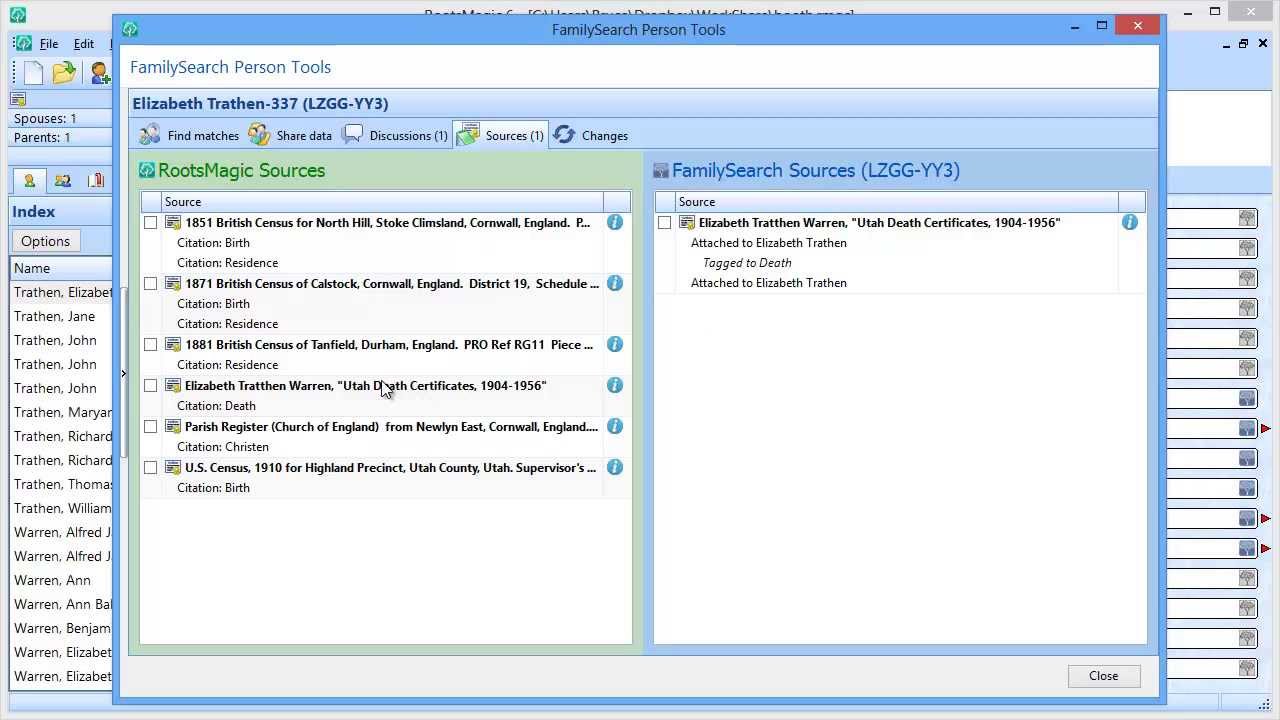Click Source column header in FamilySearch Sources

click(x=896, y=202)
